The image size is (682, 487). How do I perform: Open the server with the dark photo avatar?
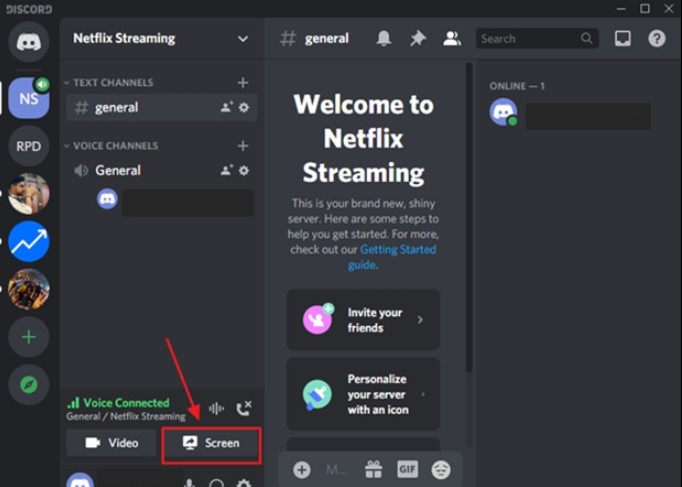click(x=29, y=289)
